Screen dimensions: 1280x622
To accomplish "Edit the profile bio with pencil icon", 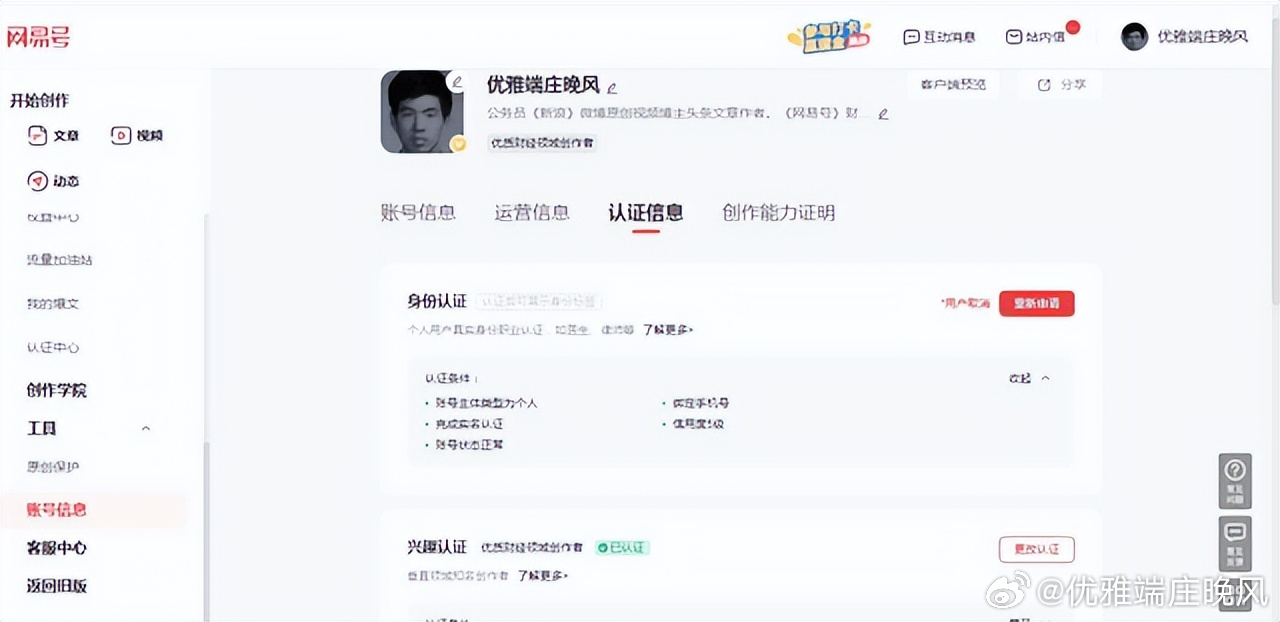I will (883, 114).
